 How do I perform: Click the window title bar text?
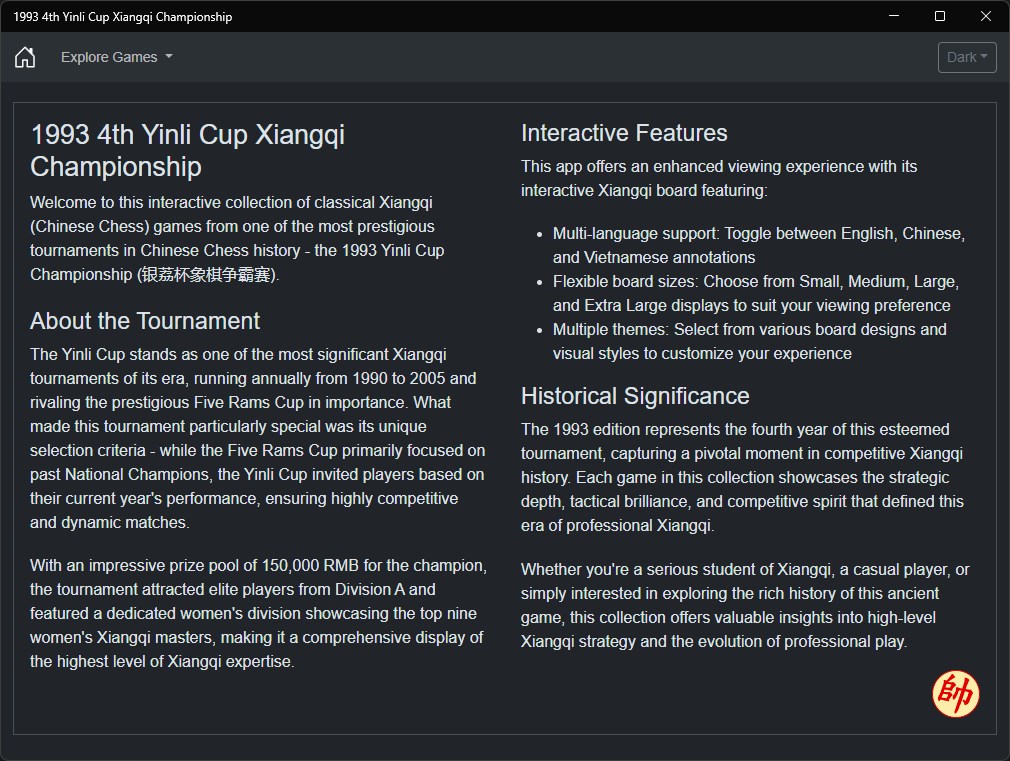(x=123, y=17)
